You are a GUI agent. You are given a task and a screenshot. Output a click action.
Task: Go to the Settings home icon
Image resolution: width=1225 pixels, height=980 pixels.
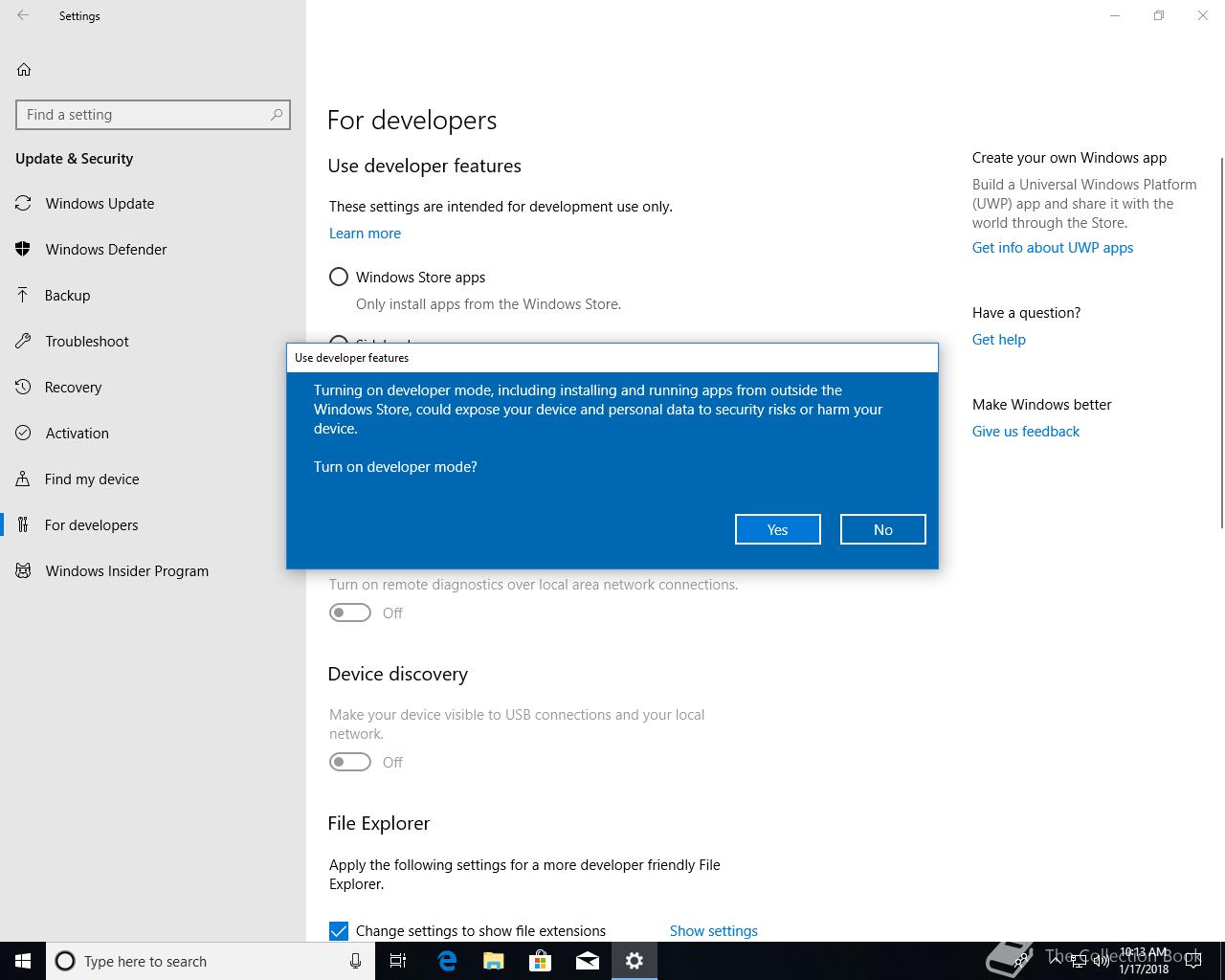click(24, 69)
